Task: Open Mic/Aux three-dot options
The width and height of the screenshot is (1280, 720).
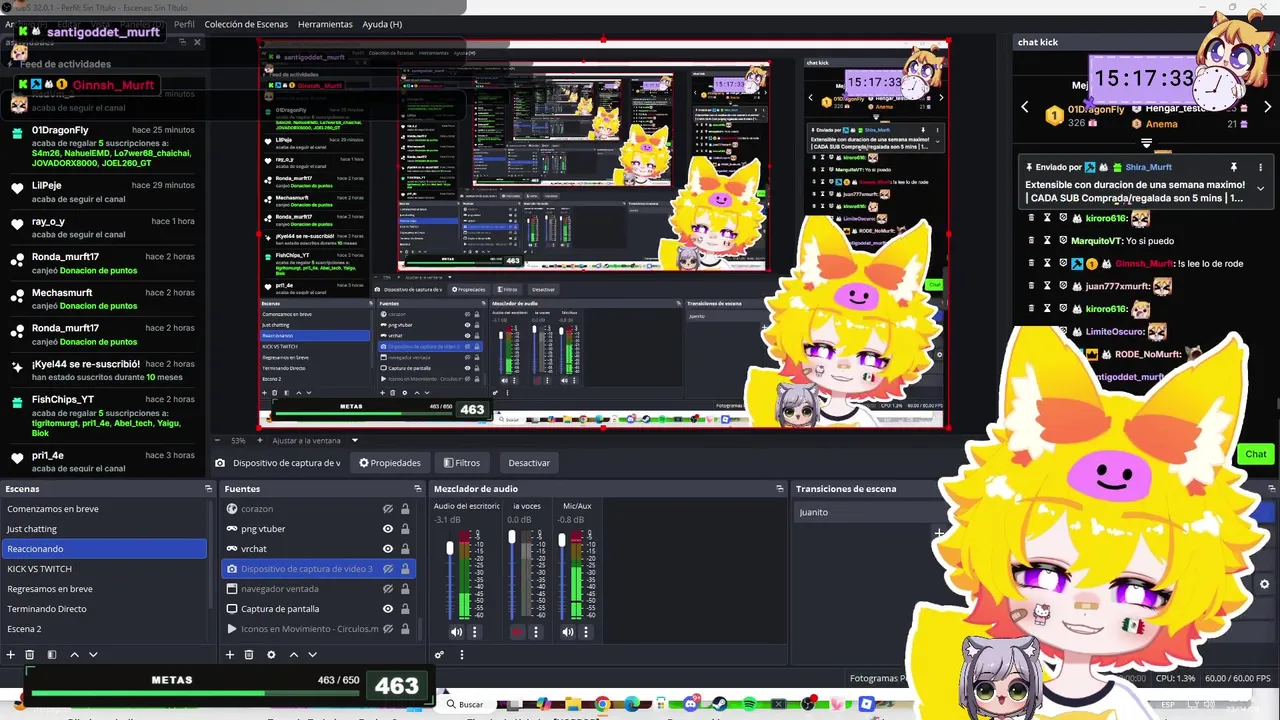Action: 586,632
